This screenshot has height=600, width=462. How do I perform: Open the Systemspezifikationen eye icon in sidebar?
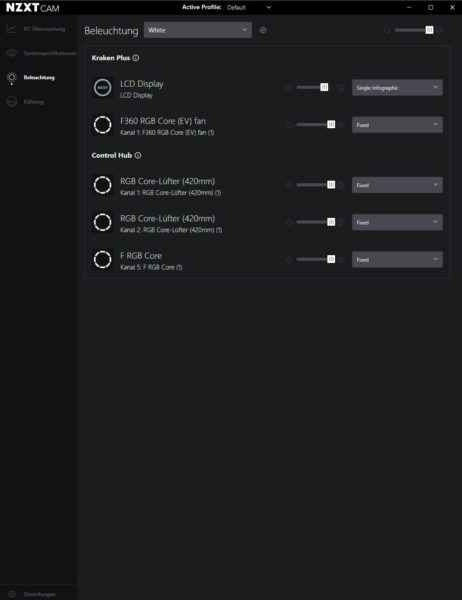click(x=11, y=53)
